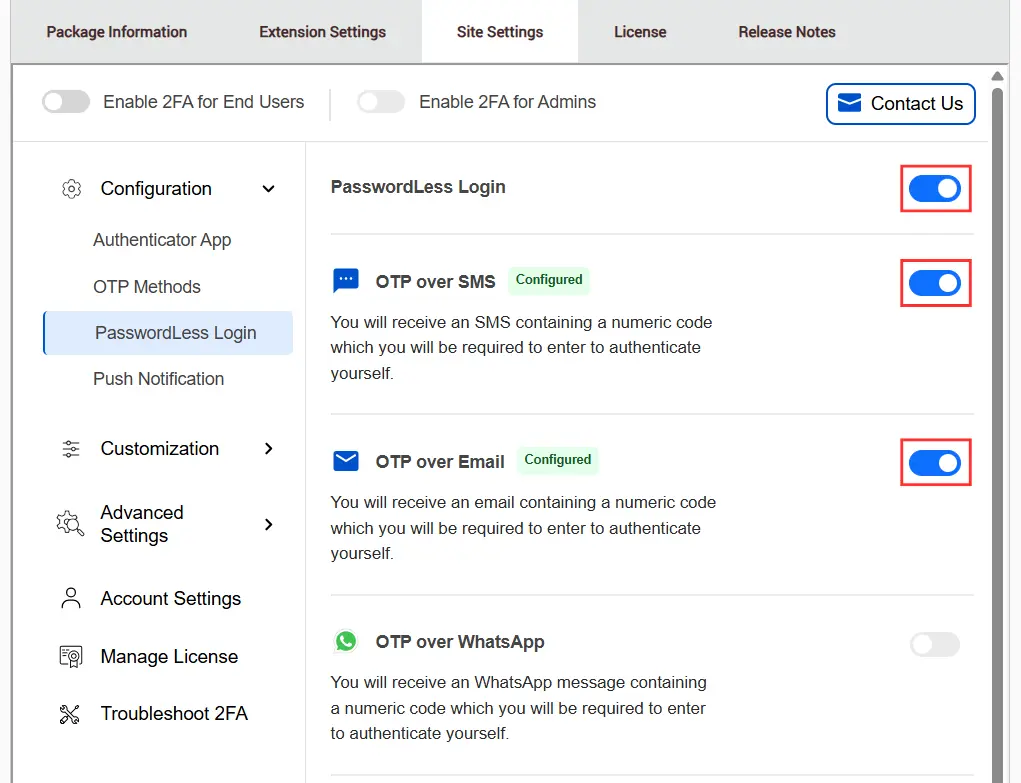Switch to the License tab
1021x783 pixels.
(640, 31)
